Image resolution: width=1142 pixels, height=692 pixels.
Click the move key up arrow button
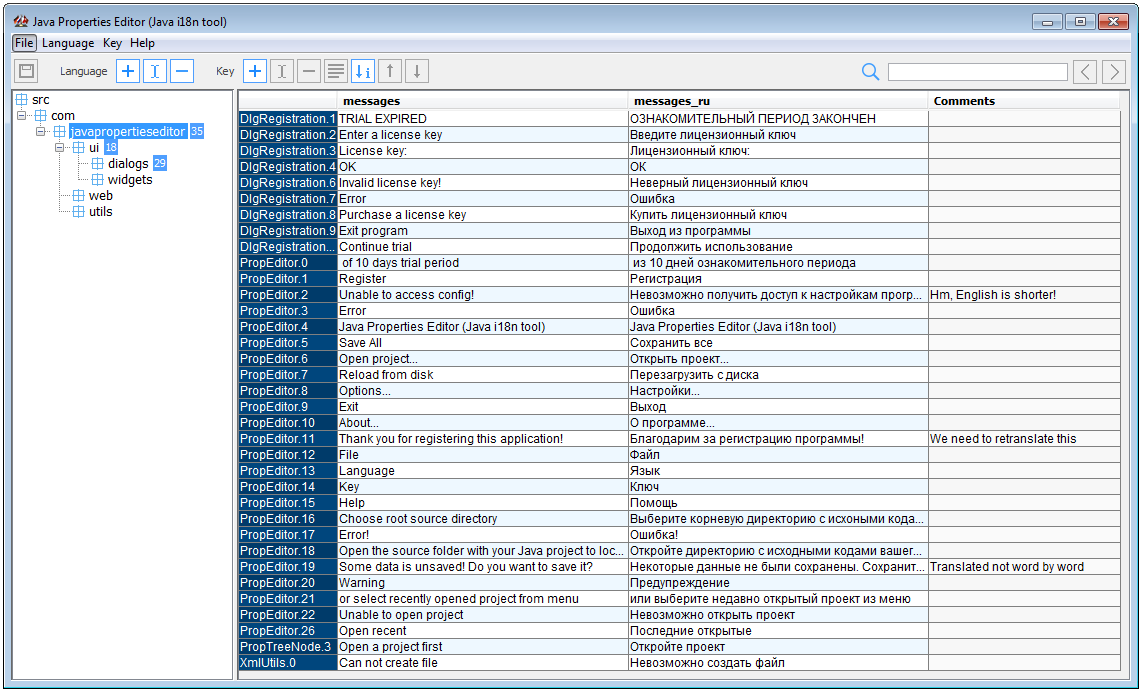(x=390, y=71)
